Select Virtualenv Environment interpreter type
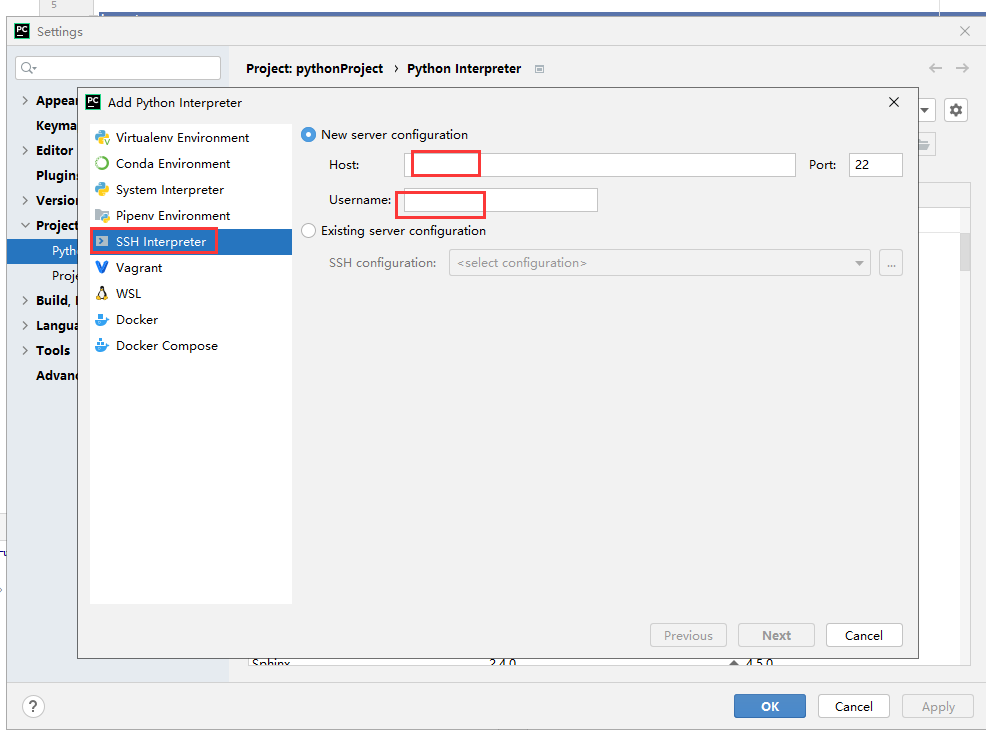 pos(191,138)
